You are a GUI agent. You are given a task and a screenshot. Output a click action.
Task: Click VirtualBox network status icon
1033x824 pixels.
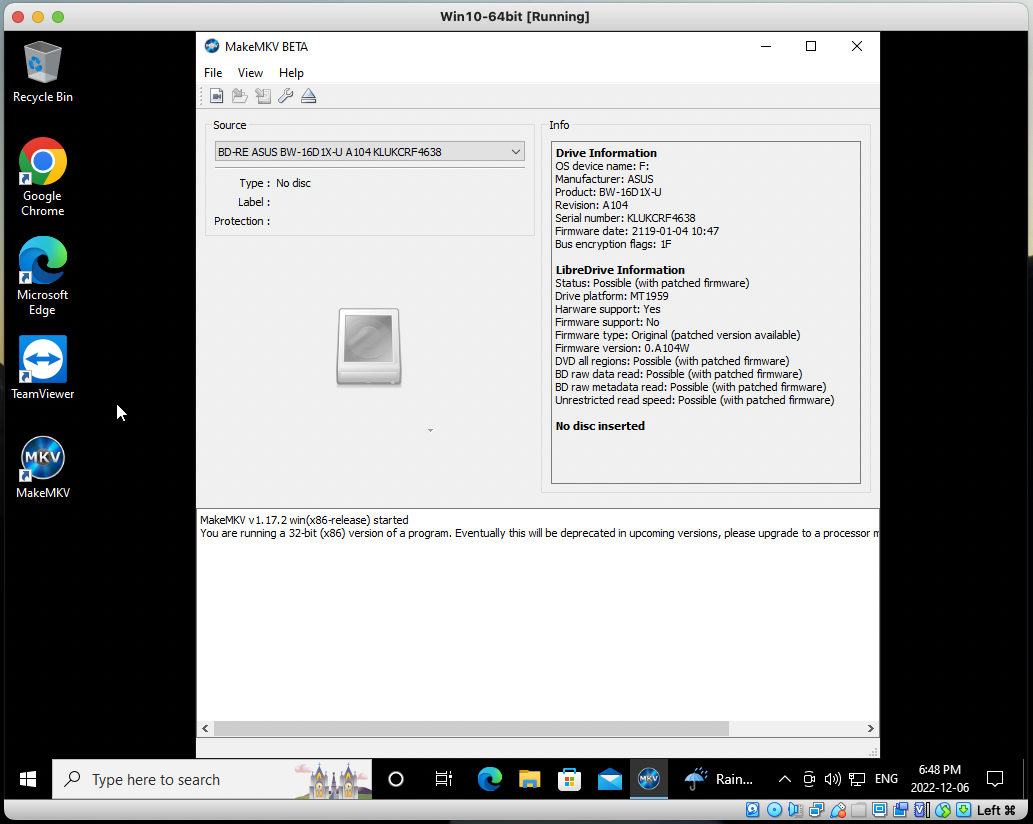(817, 810)
